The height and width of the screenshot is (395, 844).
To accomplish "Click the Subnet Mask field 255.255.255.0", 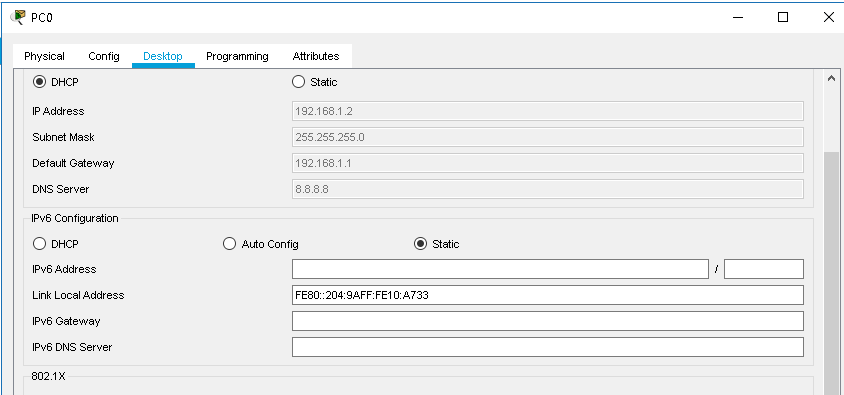I will tap(547, 137).
